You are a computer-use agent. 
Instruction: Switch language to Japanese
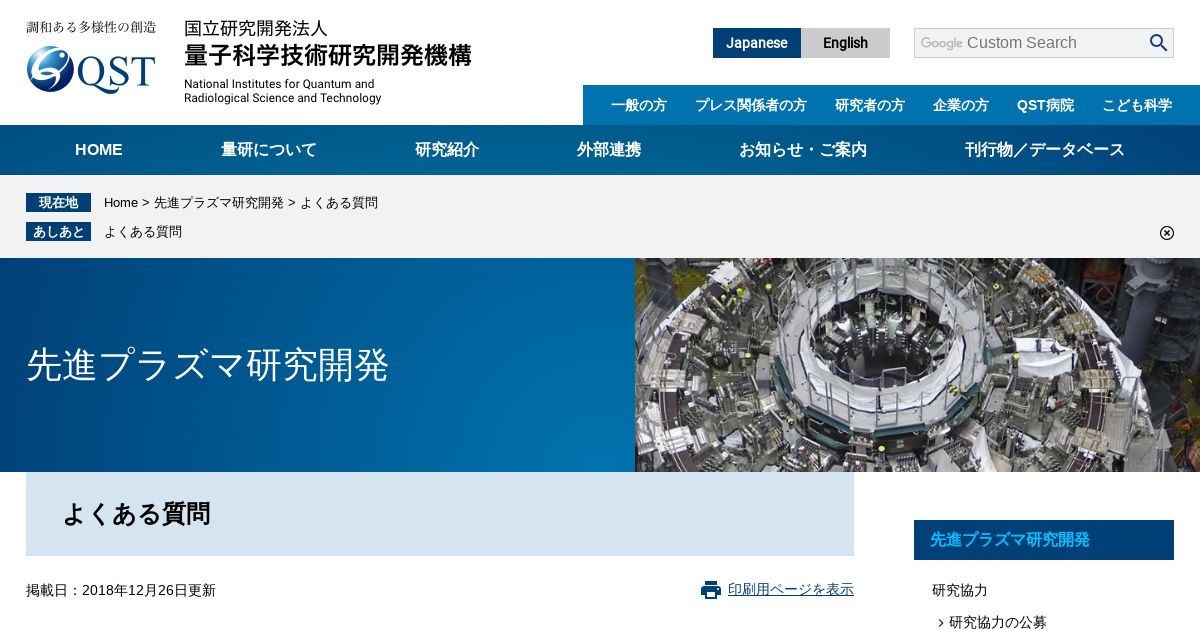pos(757,43)
